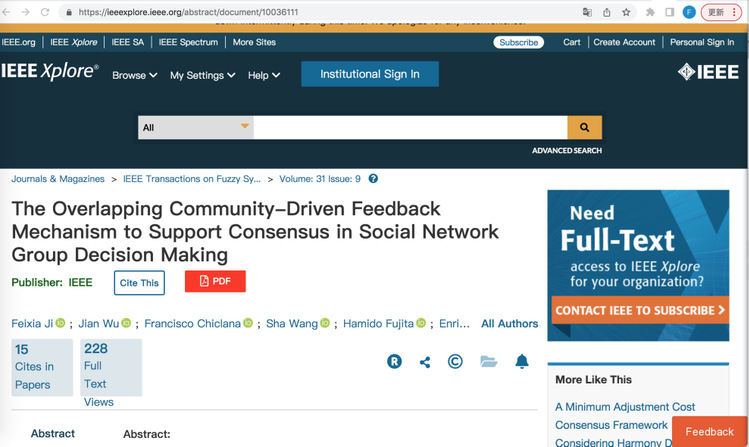Expand the Browse menu

click(134, 75)
